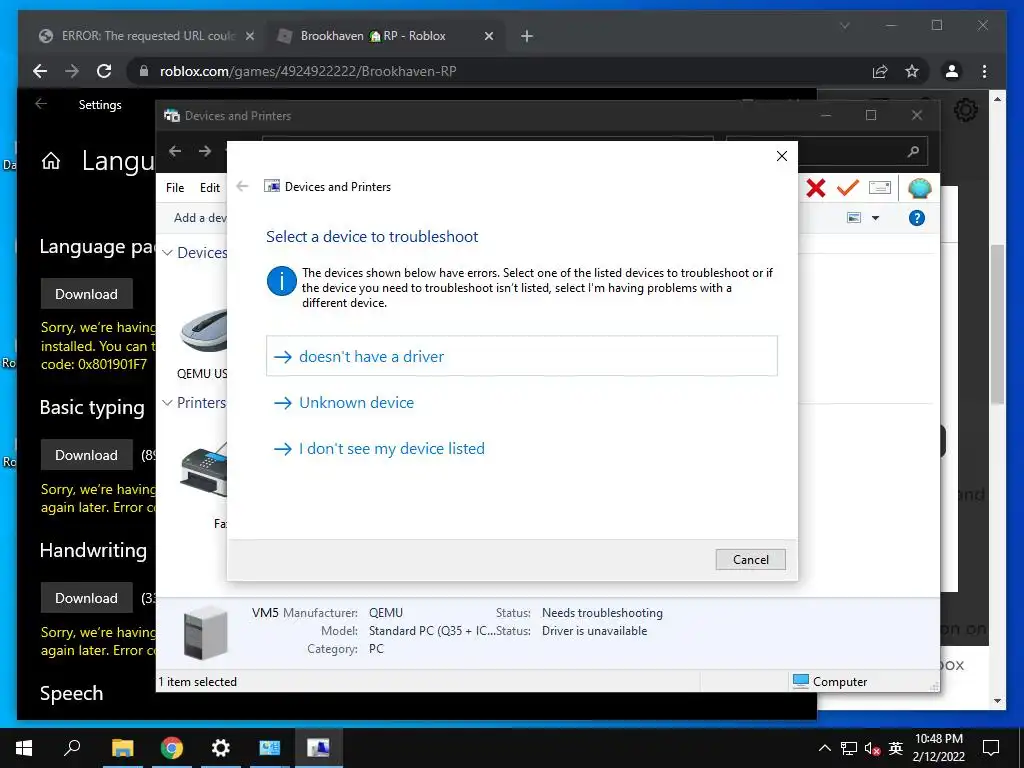Image resolution: width=1024 pixels, height=768 pixels.
Task: Open the File menu in Devices and Printers
Action: click(x=175, y=188)
